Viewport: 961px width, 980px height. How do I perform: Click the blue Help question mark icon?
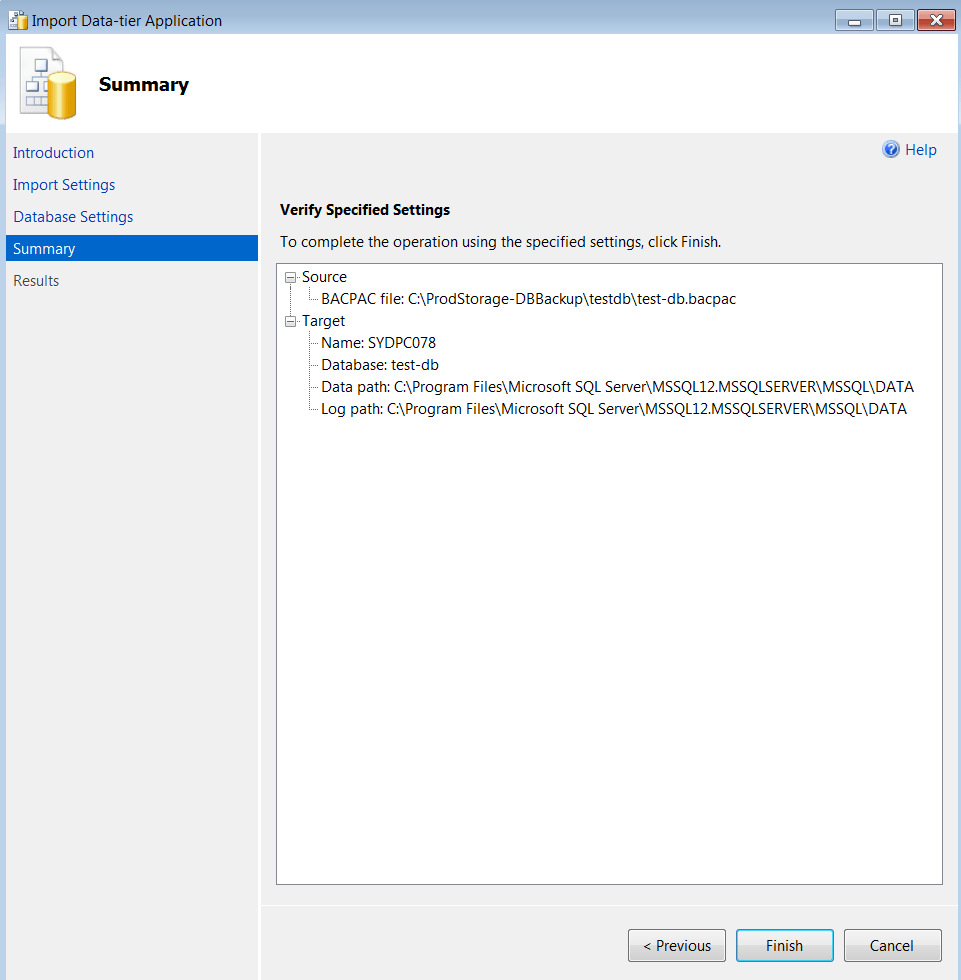891,150
